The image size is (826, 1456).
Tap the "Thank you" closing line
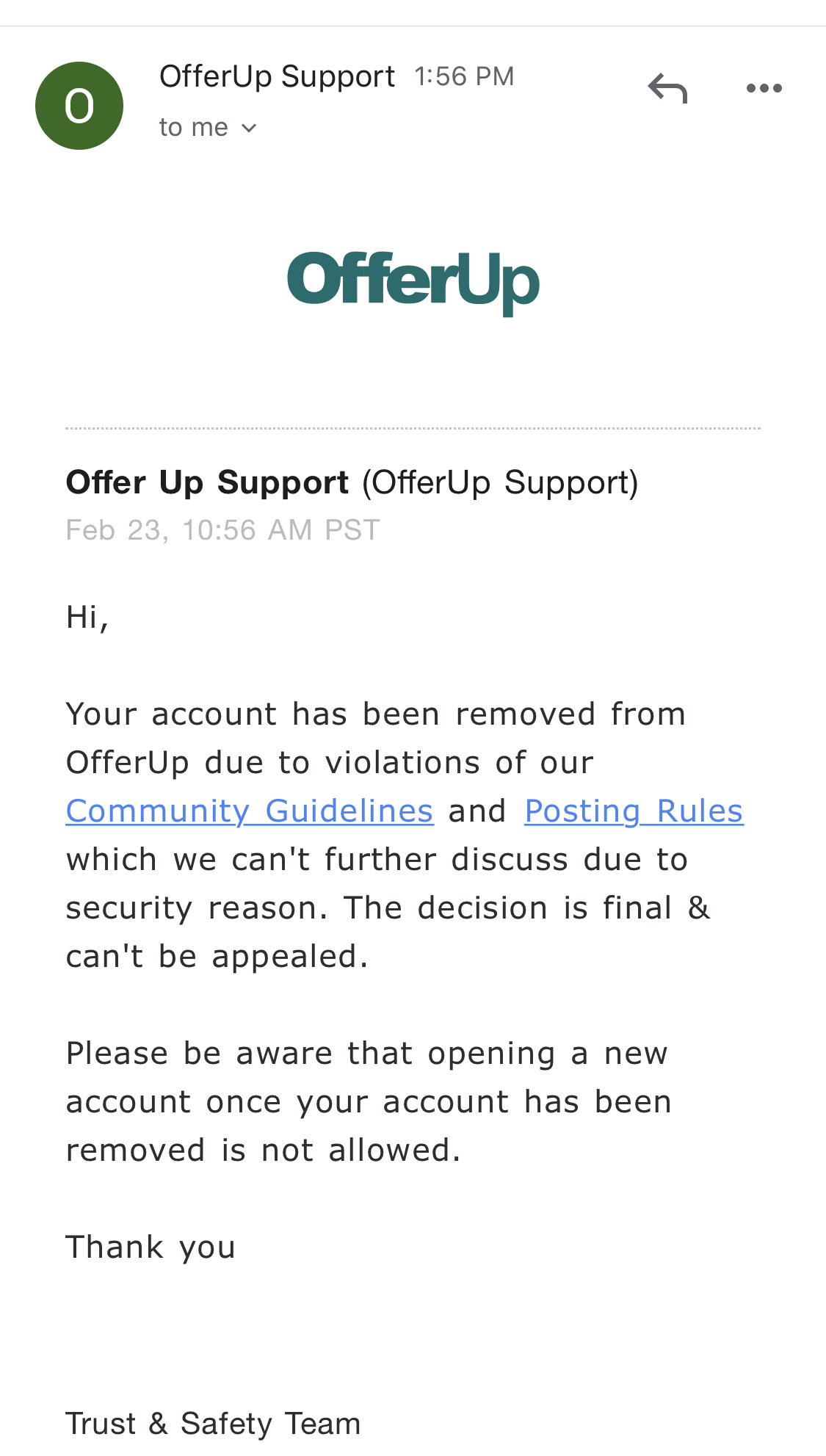coord(151,1247)
